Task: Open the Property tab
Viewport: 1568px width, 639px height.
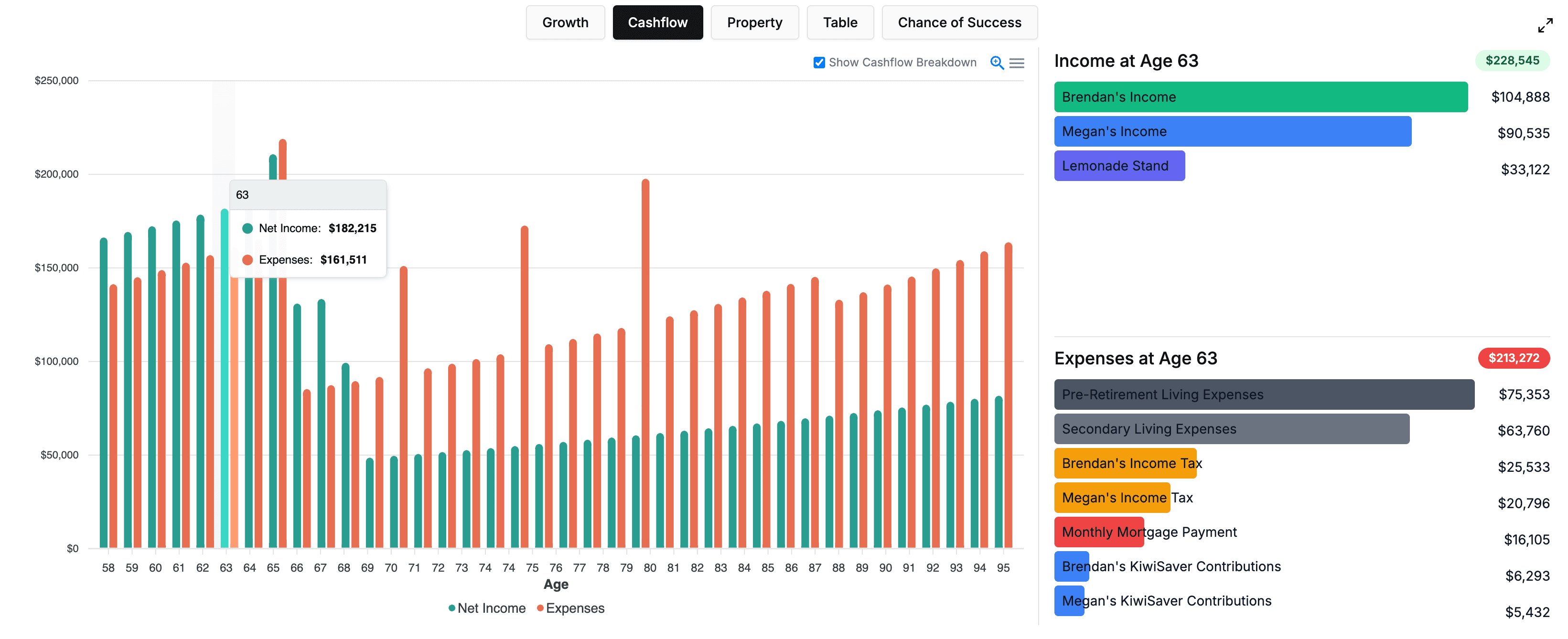Action: point(754,22)
